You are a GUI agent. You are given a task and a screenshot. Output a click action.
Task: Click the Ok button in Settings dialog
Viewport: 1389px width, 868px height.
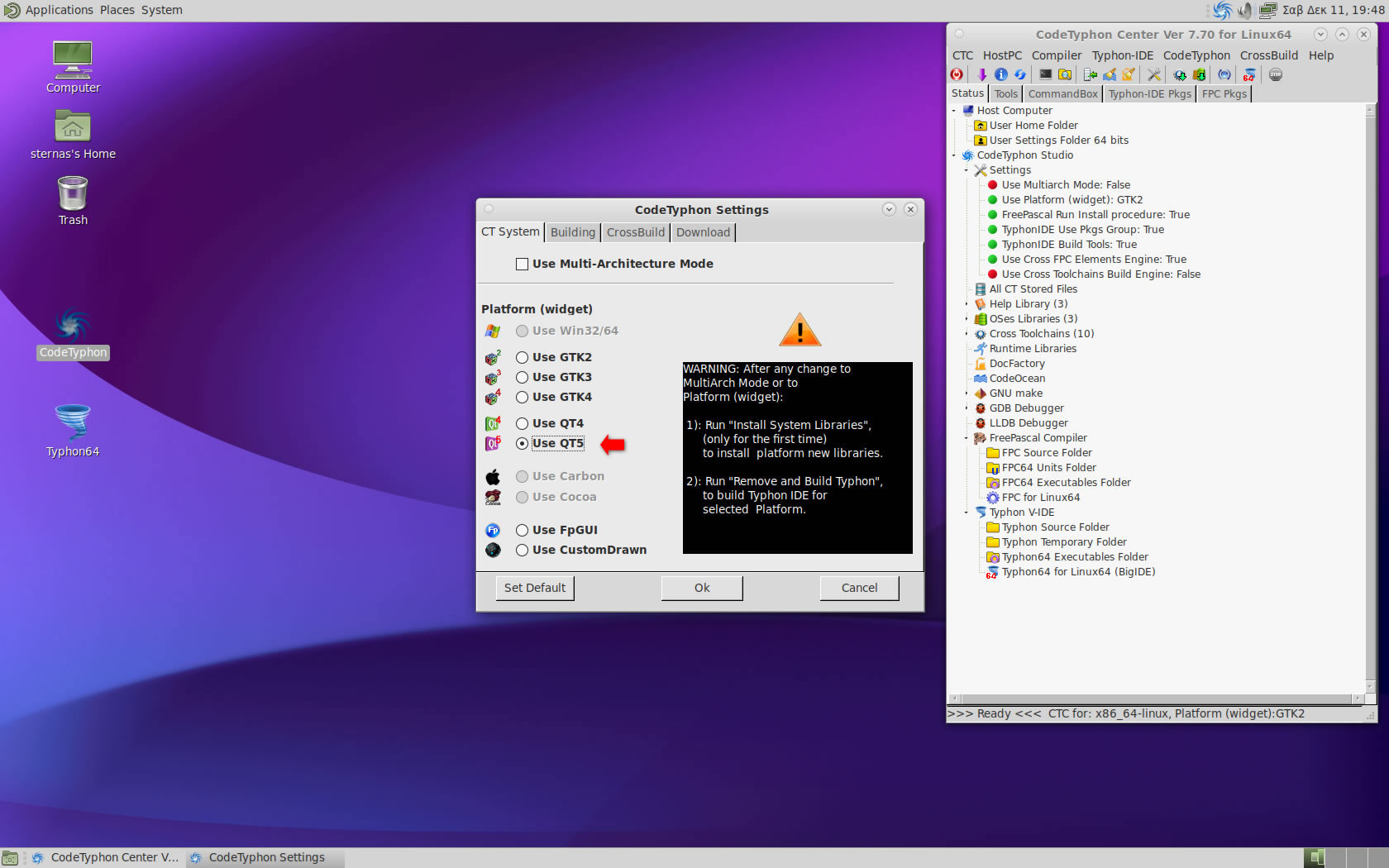click(x=702, y=588)
